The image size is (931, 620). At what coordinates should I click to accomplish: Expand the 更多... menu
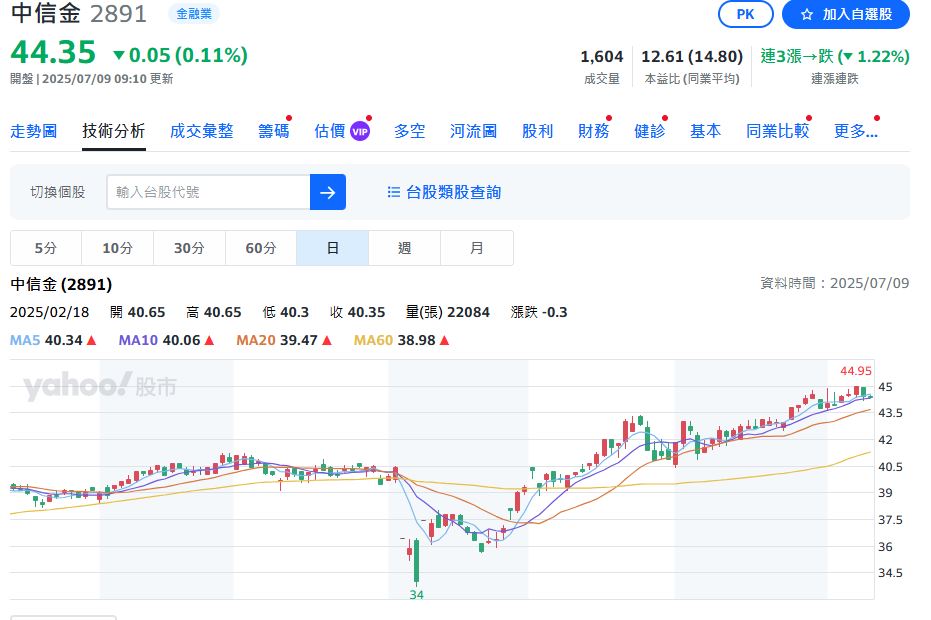point(856,131)
